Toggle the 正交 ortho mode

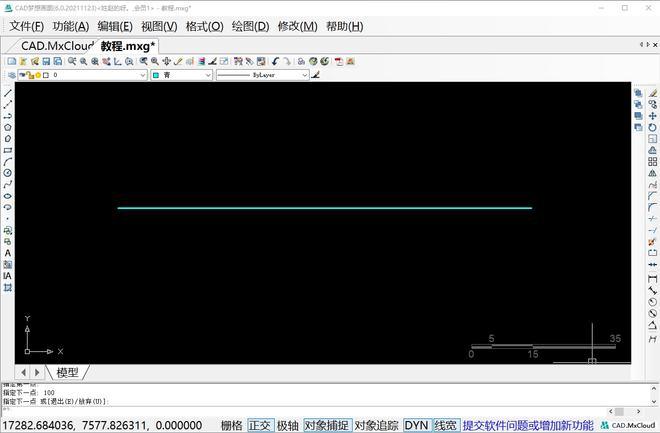pyautogui.click(x=260, y=425)
